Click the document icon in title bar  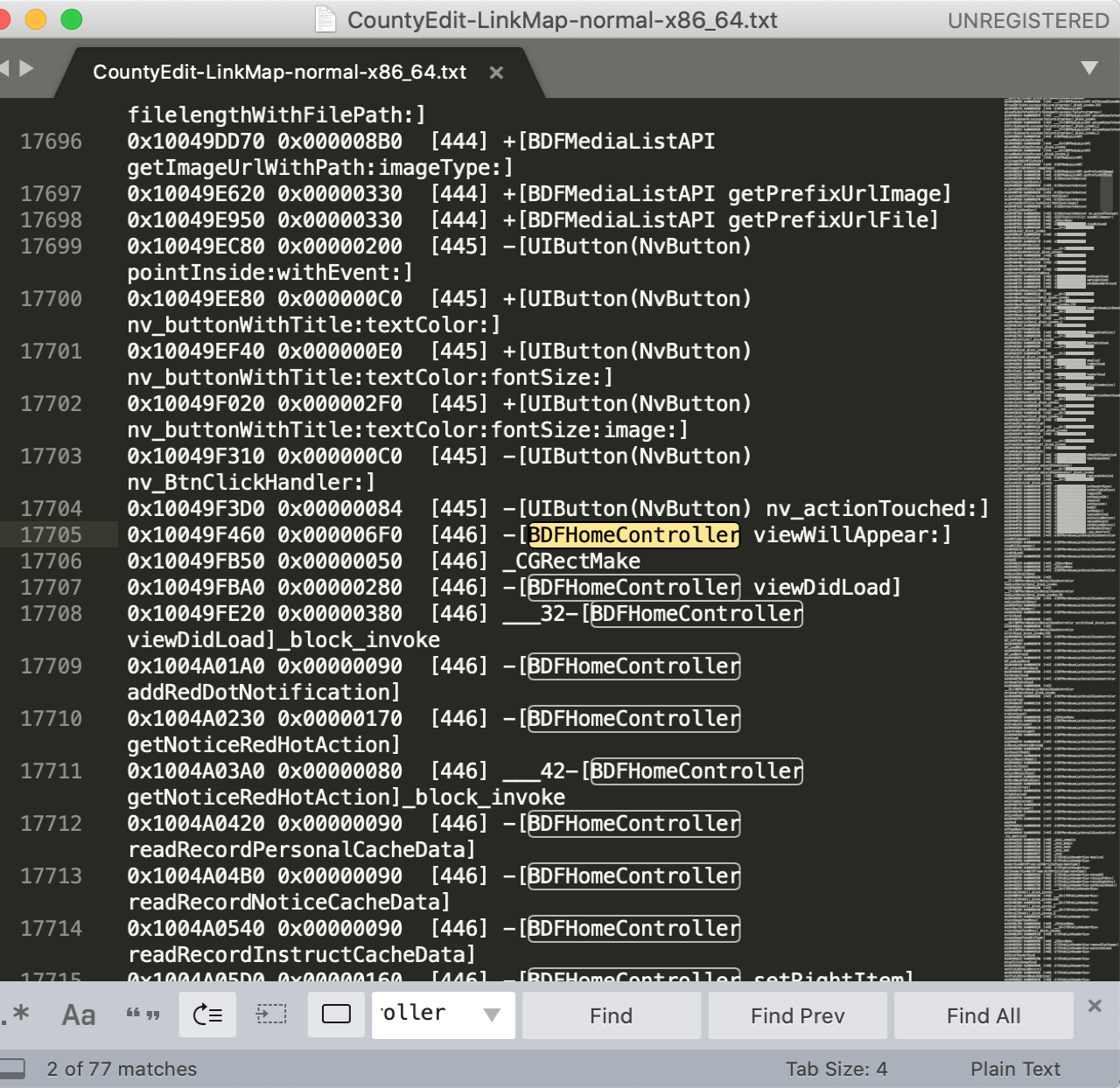(325, 19)
